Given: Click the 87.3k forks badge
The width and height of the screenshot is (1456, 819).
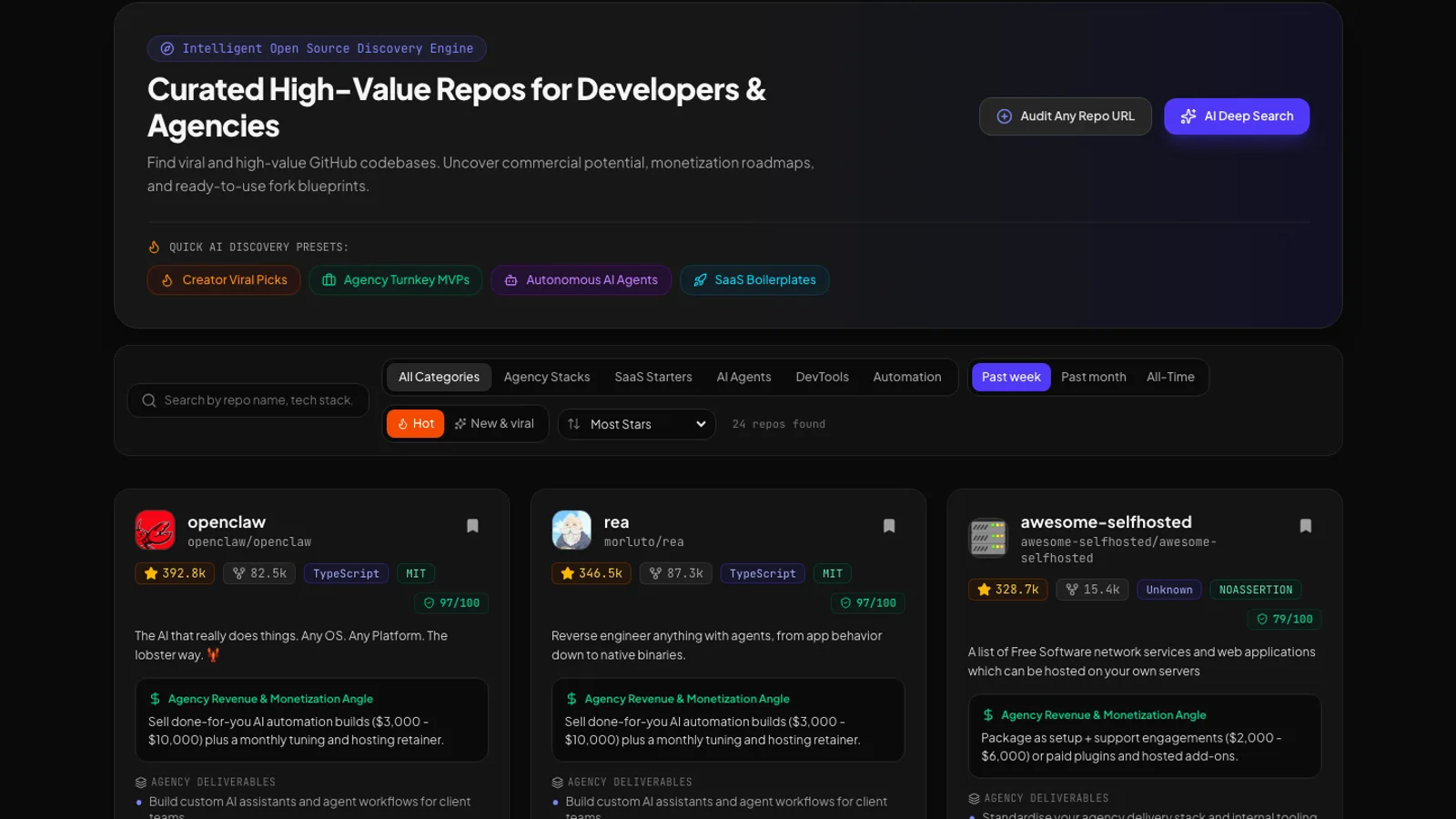Looking at the screenshot, I should click(676, 573).
